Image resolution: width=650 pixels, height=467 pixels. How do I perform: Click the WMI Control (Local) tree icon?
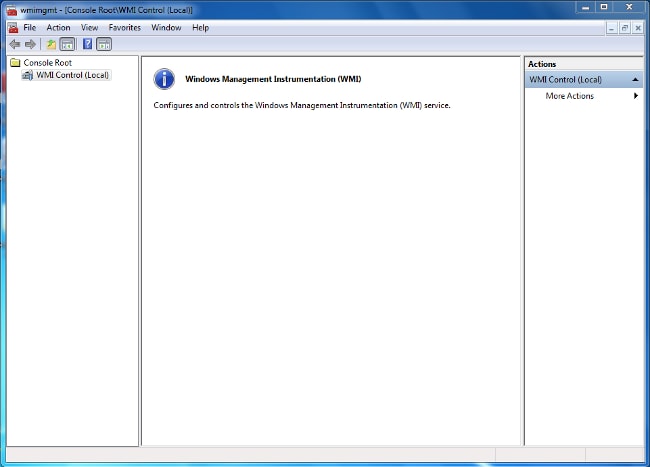(x=27, y=75)
